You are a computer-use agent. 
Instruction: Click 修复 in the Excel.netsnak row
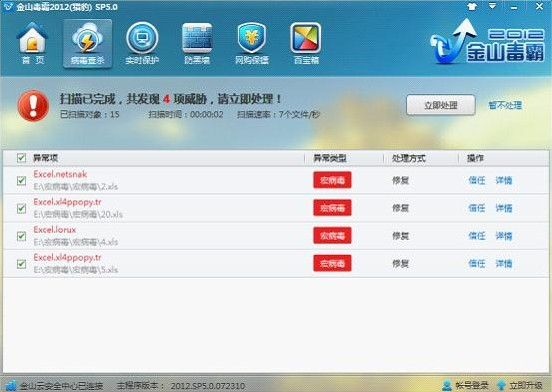401,181
